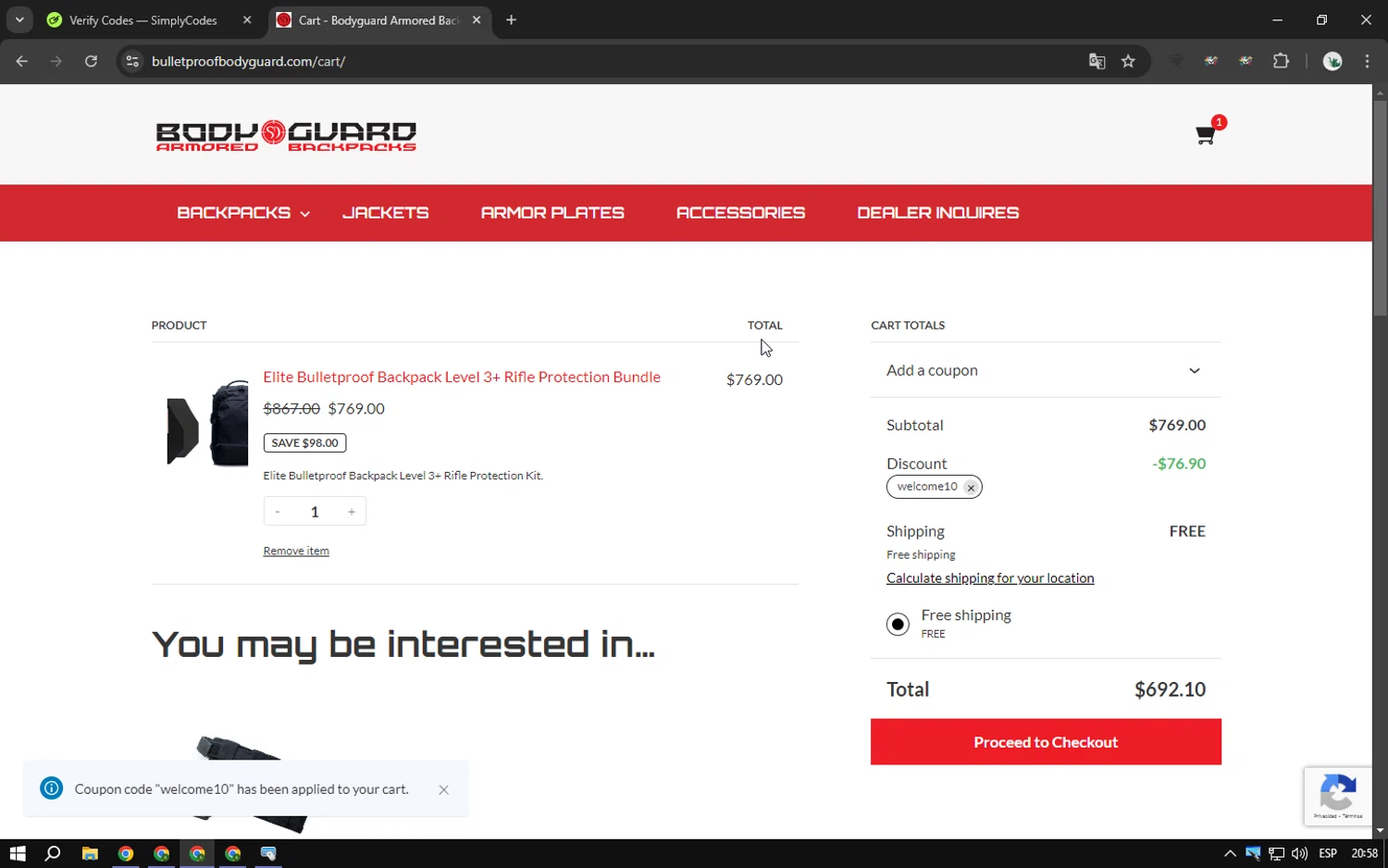The image size is (1388, 868).
Task: Open the shopping cart icon in header
Action: [x=1206, y=135]
